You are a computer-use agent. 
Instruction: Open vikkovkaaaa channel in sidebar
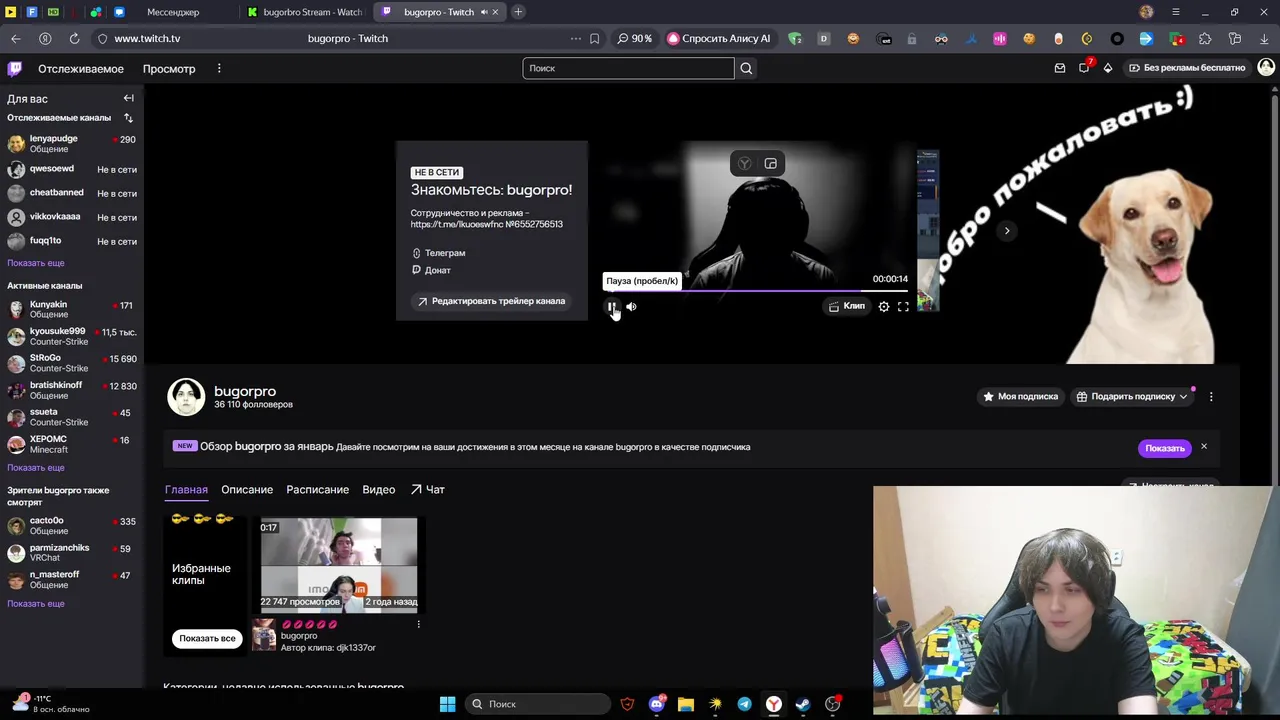point(72,217)
